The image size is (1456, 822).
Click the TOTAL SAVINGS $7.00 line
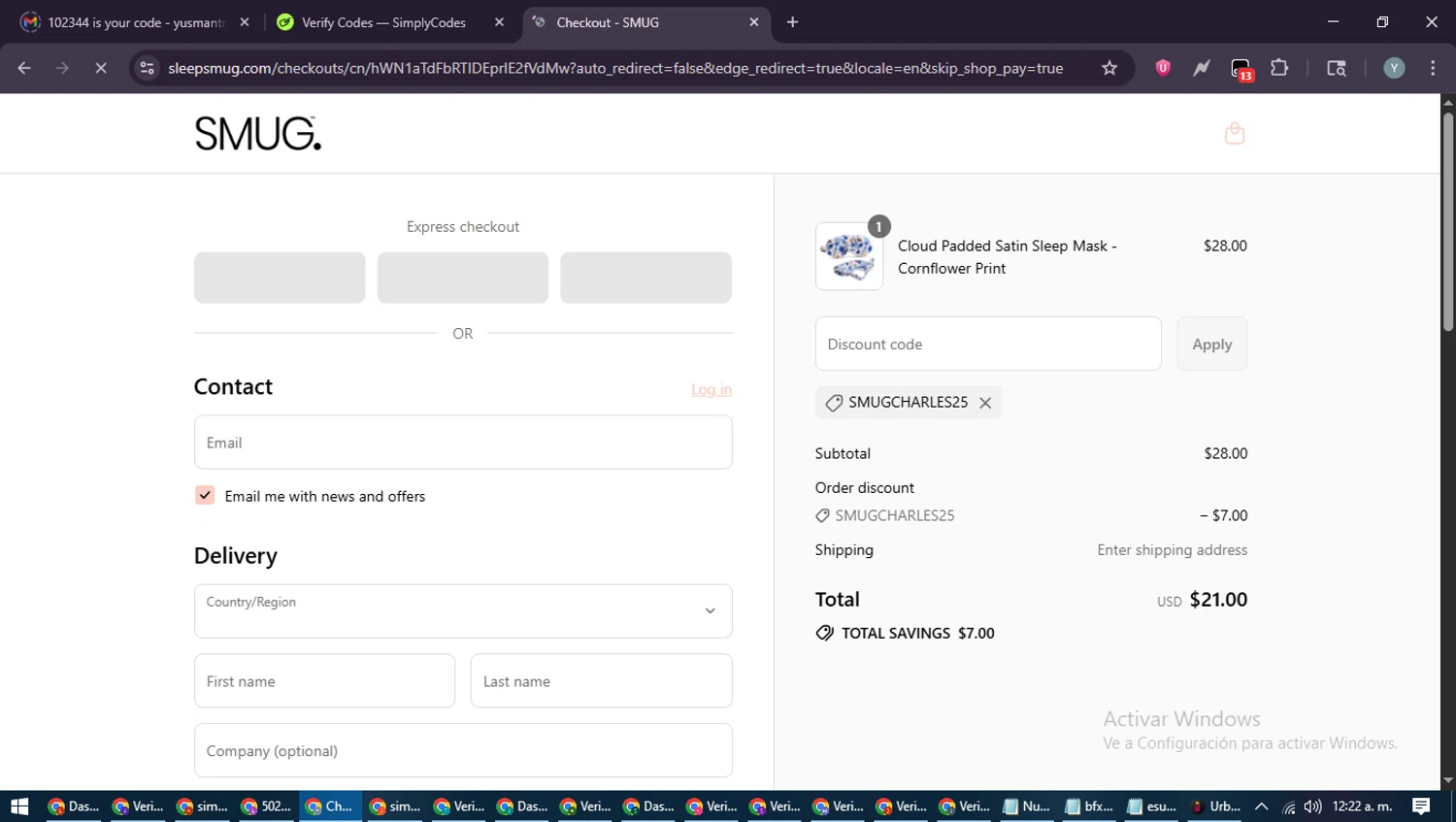(906, 634)
